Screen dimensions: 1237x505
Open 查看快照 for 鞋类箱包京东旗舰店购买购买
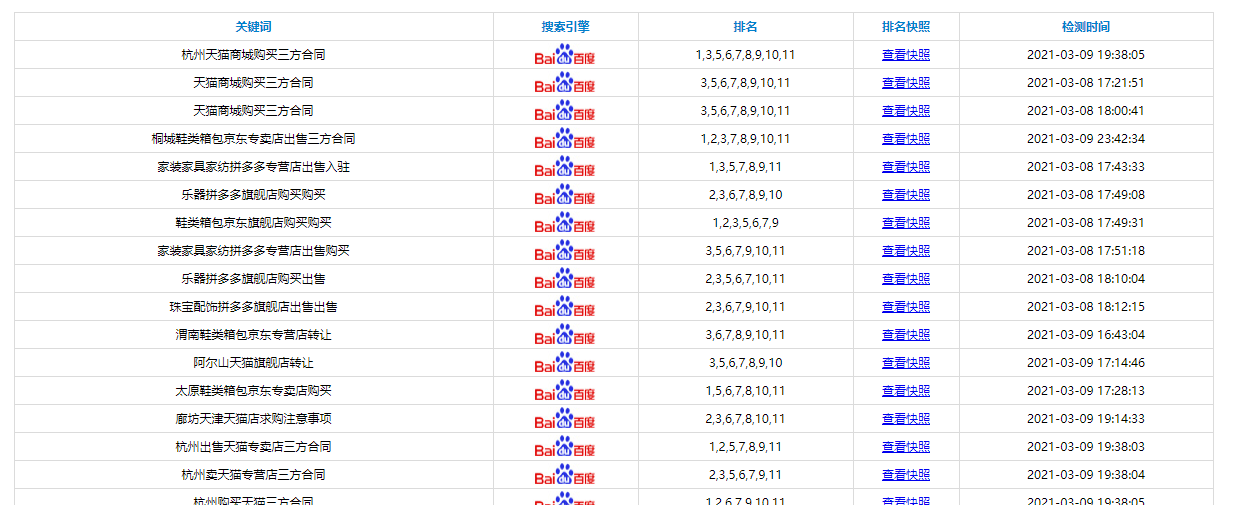906,223
